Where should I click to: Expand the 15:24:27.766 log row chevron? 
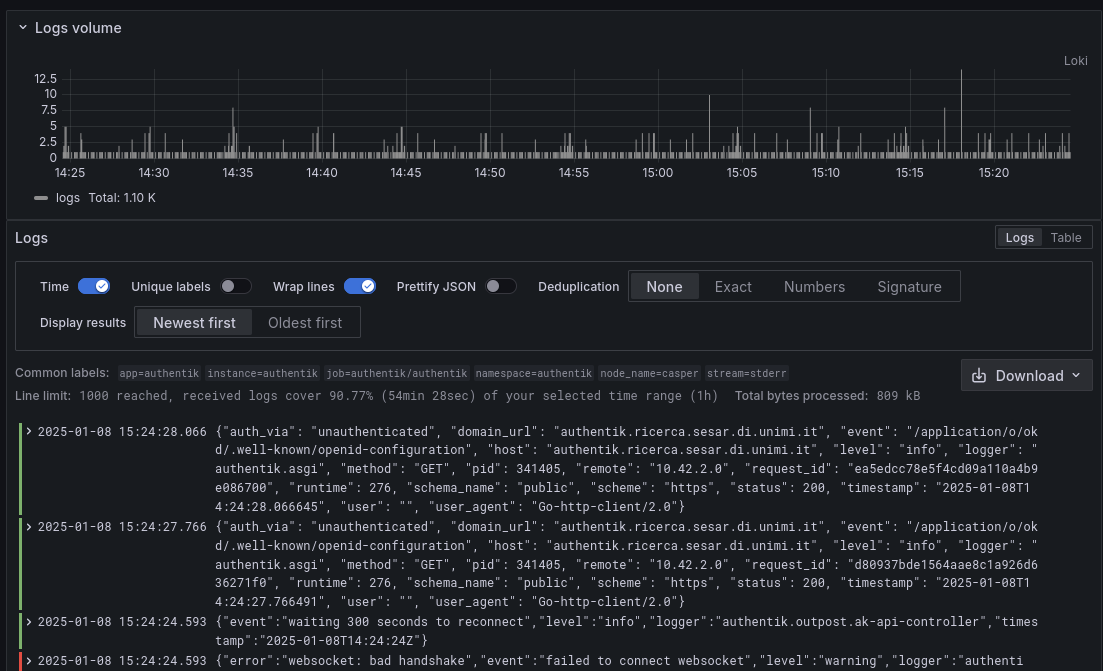[x=29, y=527]
